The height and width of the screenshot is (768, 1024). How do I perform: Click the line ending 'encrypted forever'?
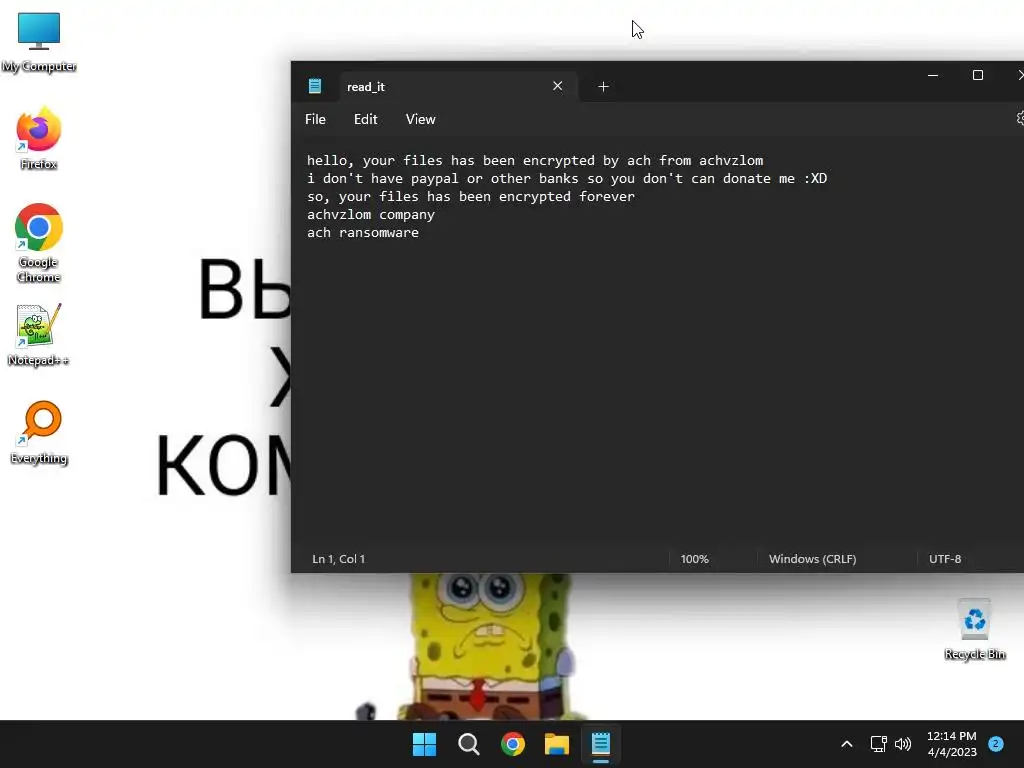[471, 197]
